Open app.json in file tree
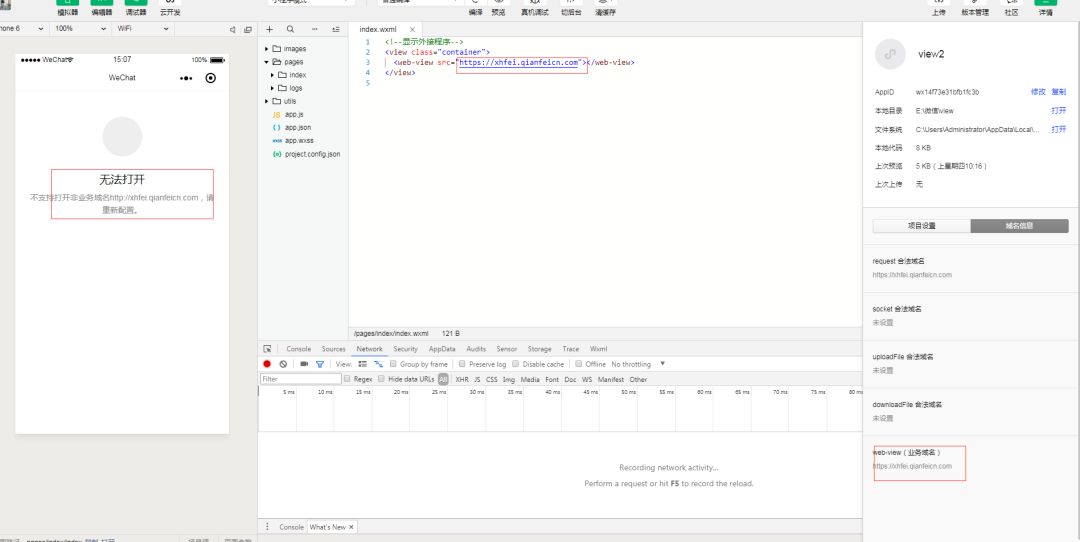The height and width of the screenshot is (542, 1080). tap(298, 127)
